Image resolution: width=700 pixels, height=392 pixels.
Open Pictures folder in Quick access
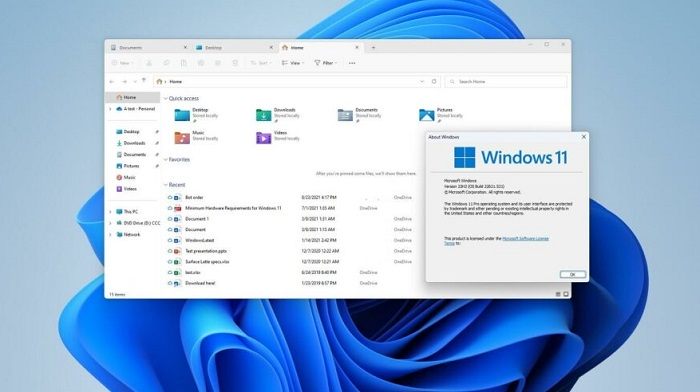441,115
